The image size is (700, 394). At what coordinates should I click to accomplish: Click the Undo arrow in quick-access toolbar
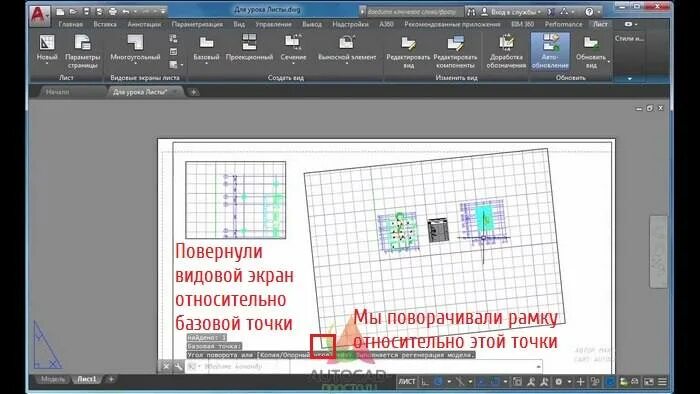coord(126,12)
